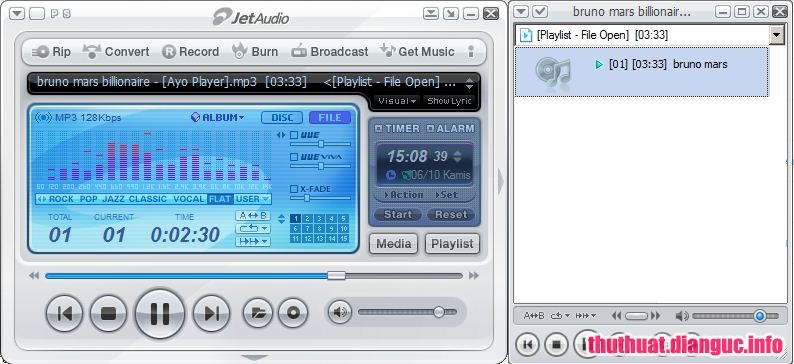Viewport: 794px width, 364px height.
Task: Open Get Music
Action: (417, 52)
